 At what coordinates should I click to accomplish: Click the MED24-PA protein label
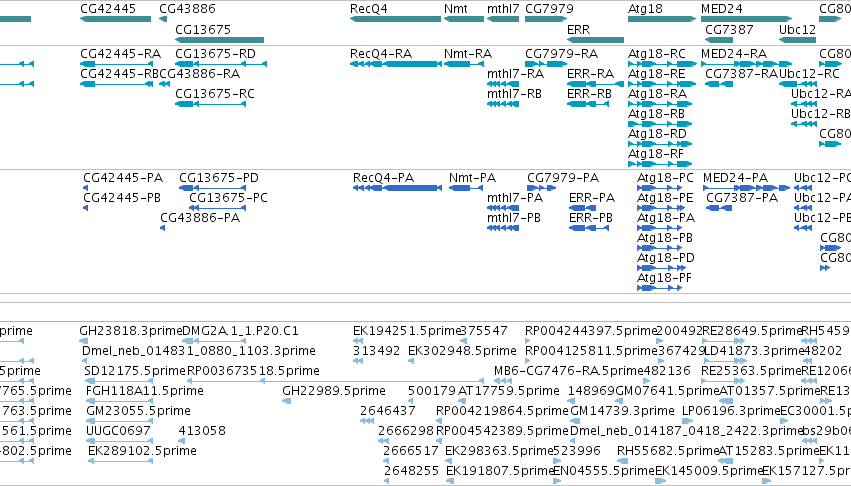pyautogui.click(x=735, y=178)
